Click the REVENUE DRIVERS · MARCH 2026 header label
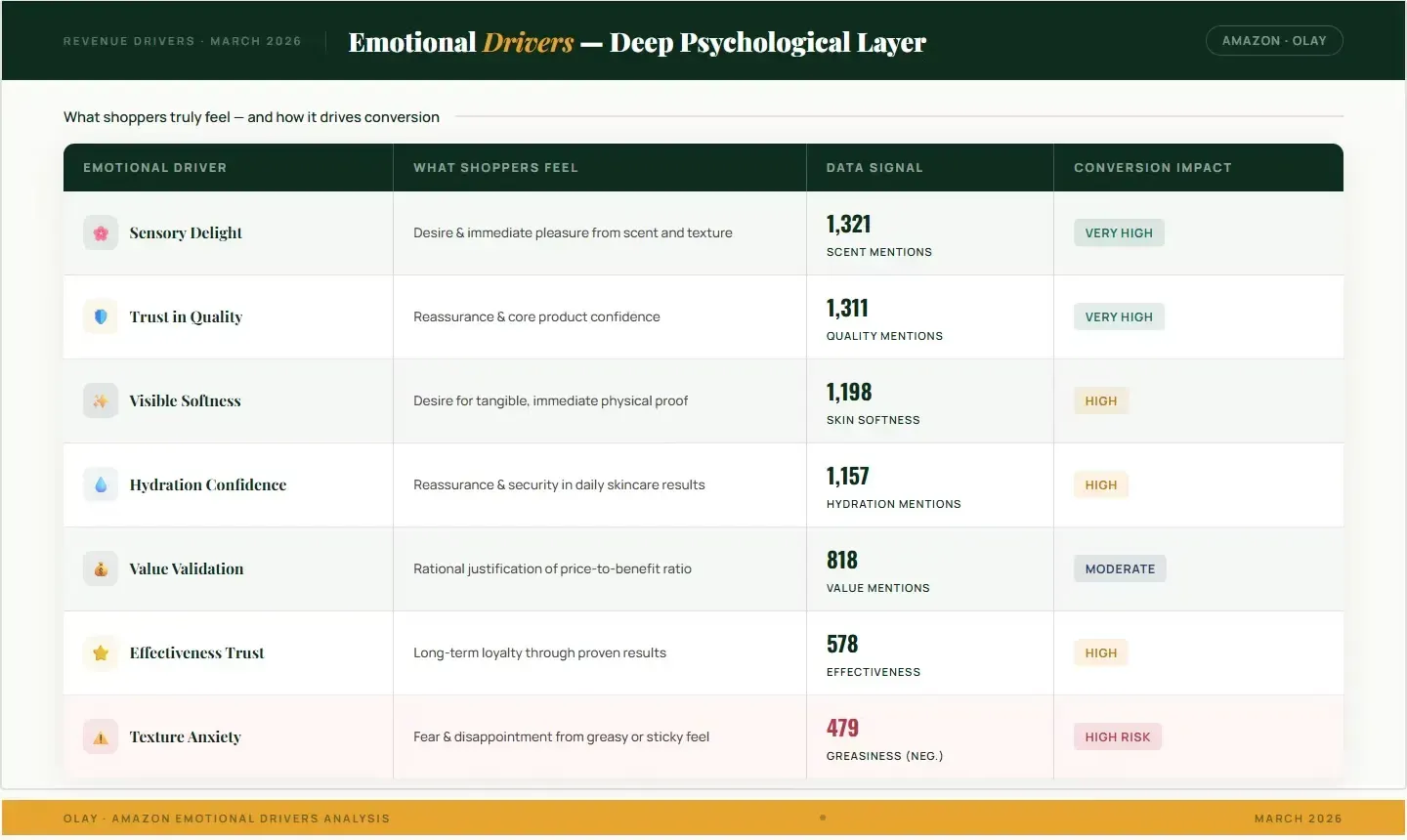 click(x=183, y=42)
